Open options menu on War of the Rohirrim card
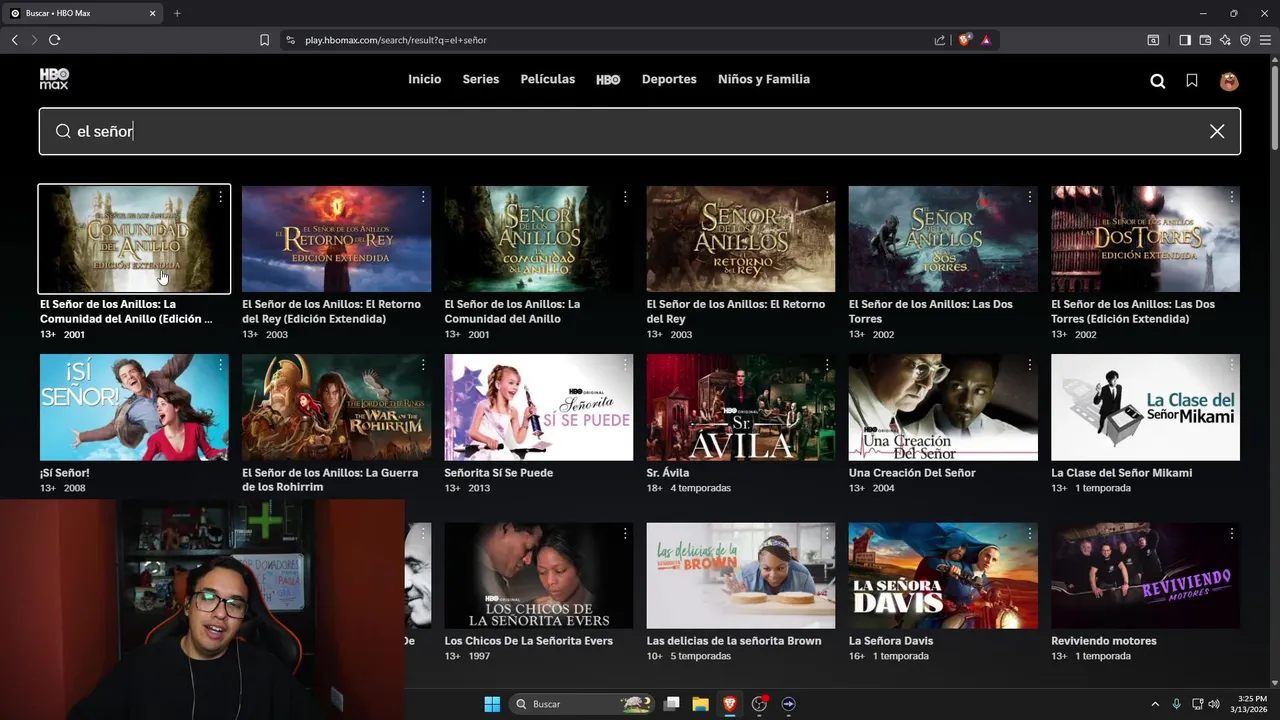 (x=423, y=366)
